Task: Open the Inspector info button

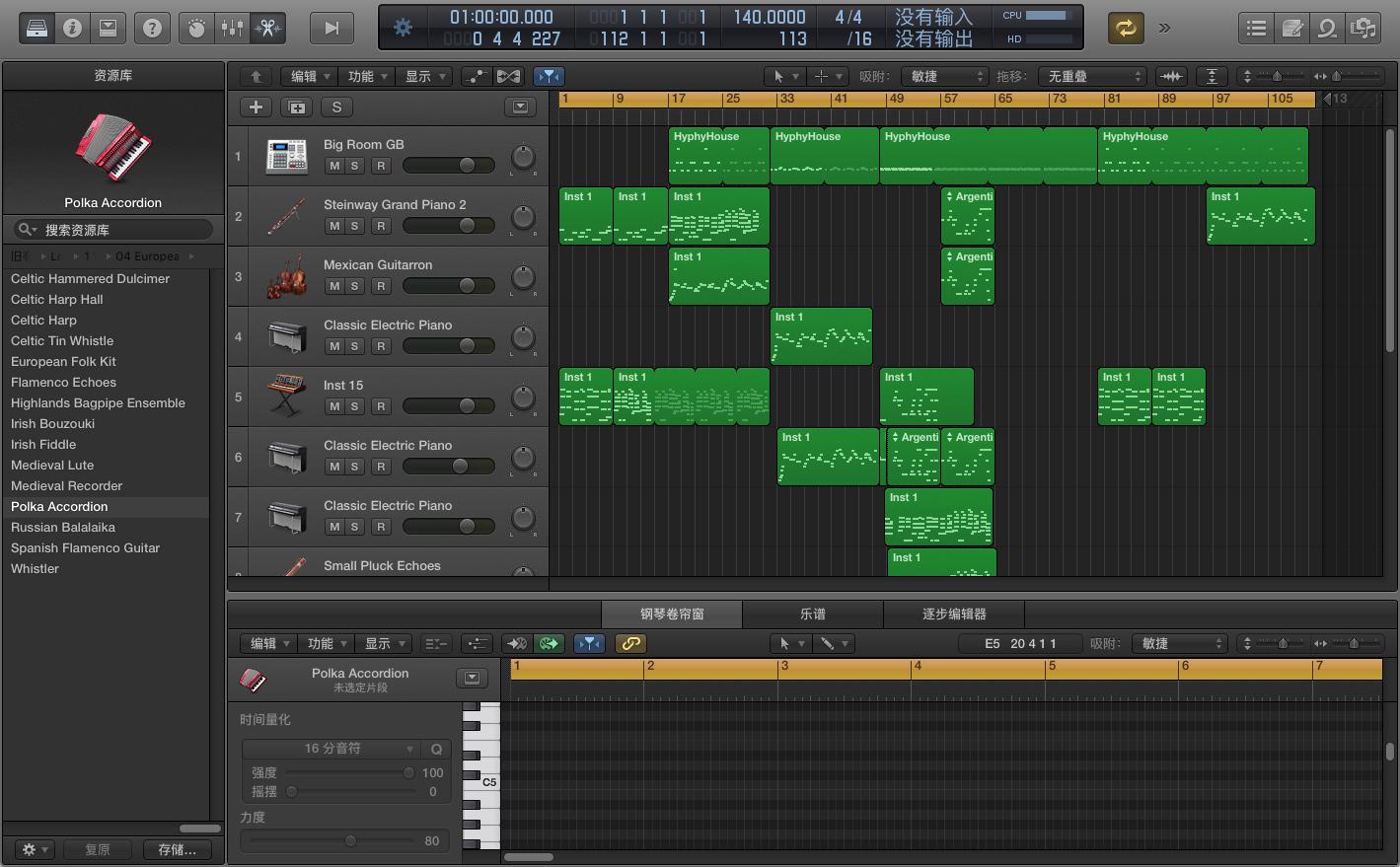Action: [x=72, y=28]
